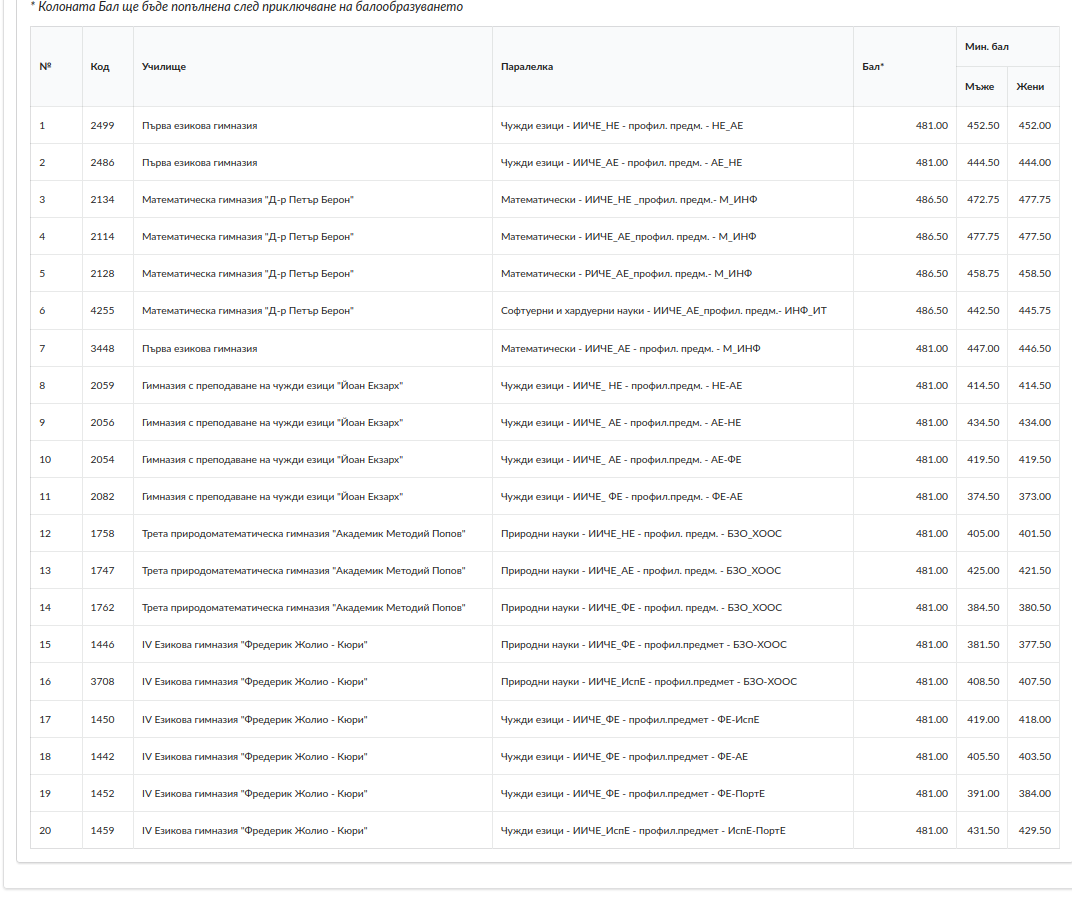This screenshot has width=1072, height=897.
Task: Click the 'Чужди езици - ИИЧЕ_ФЕ - ФЕ-ПортЕ' cell
Action: (632, 794)
